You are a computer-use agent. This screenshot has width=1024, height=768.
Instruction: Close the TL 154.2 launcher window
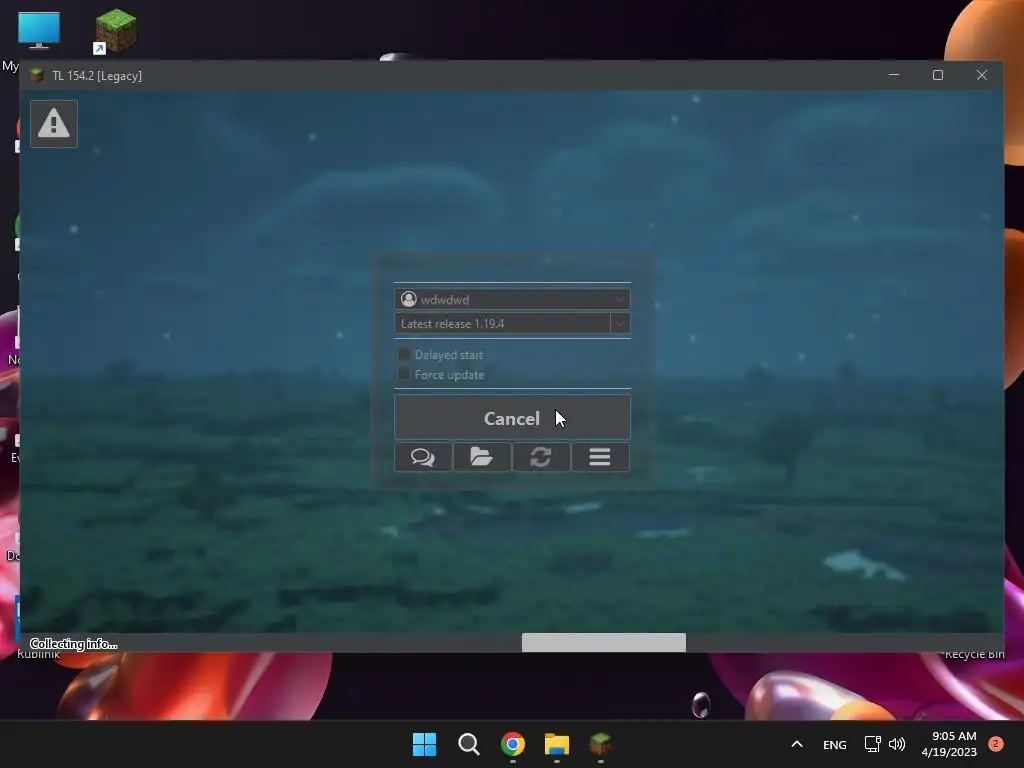[x=982, y=75]
